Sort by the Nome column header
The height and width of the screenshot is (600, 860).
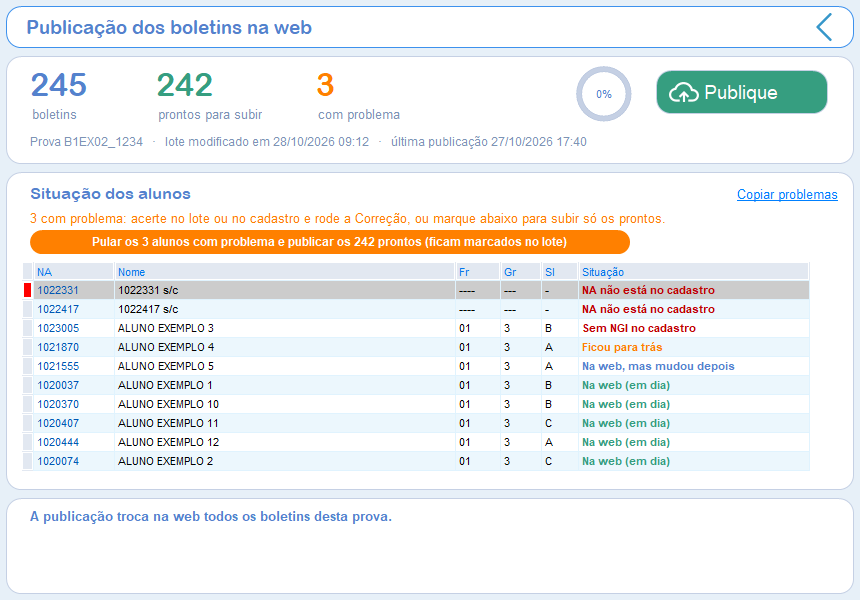click(x=285, y=272)
